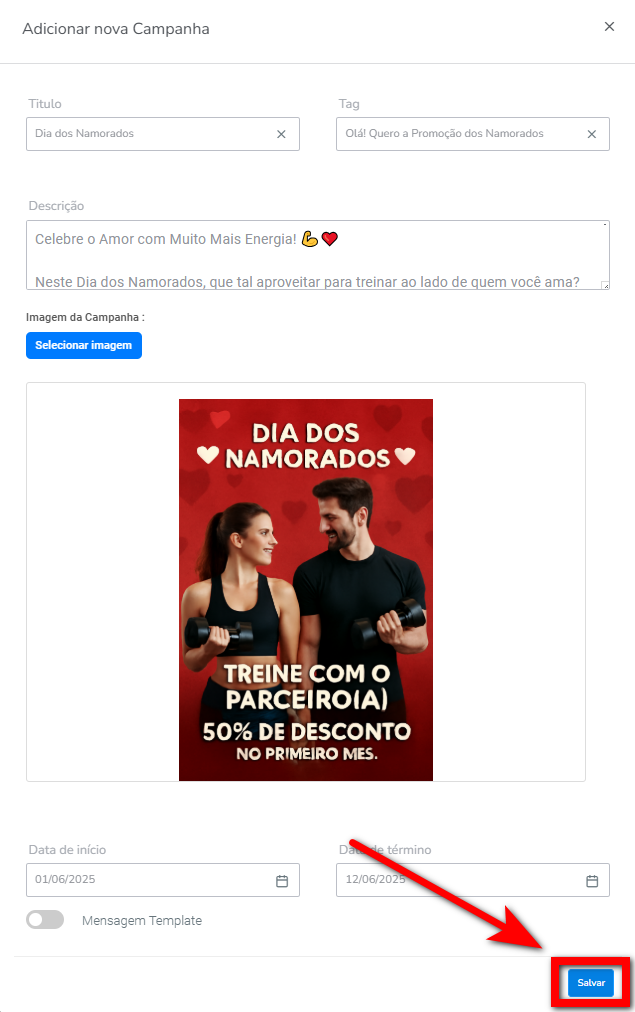Click the red heart emoji in the description
The height and width of the screenshot is (1012, 635).
tap(330, 239)
